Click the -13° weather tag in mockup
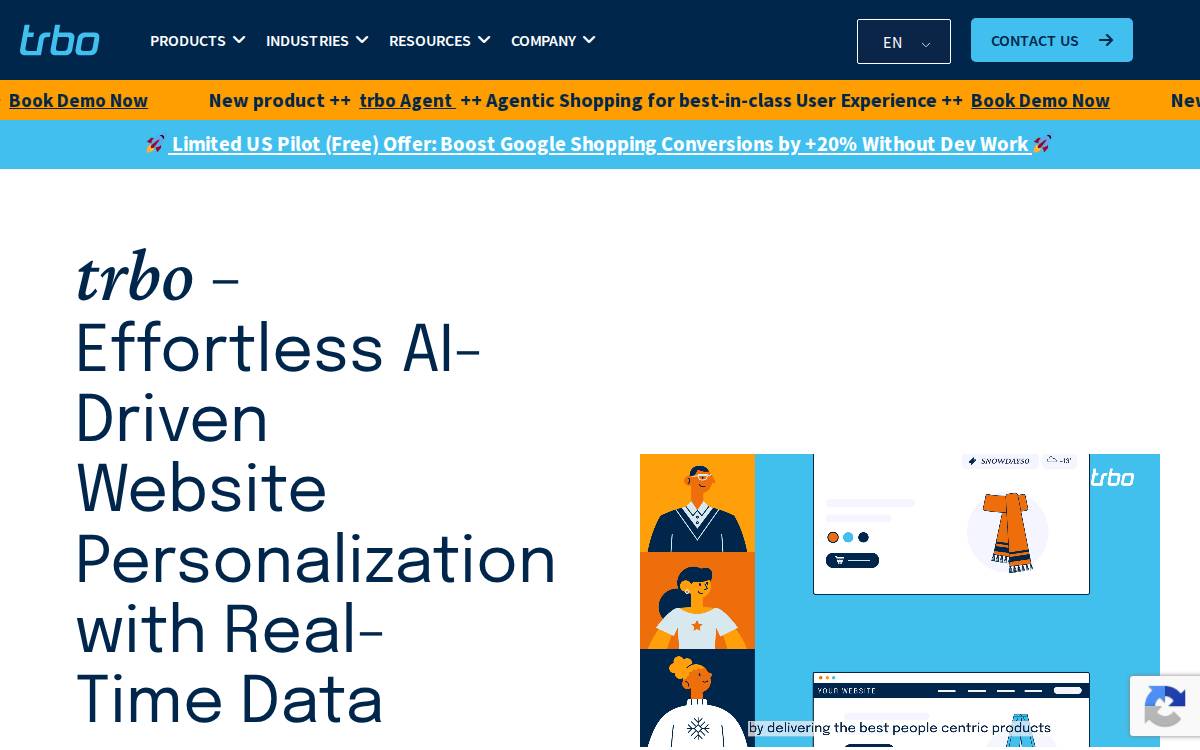This screenshot has width=1200, height=750. point(1058,461)
